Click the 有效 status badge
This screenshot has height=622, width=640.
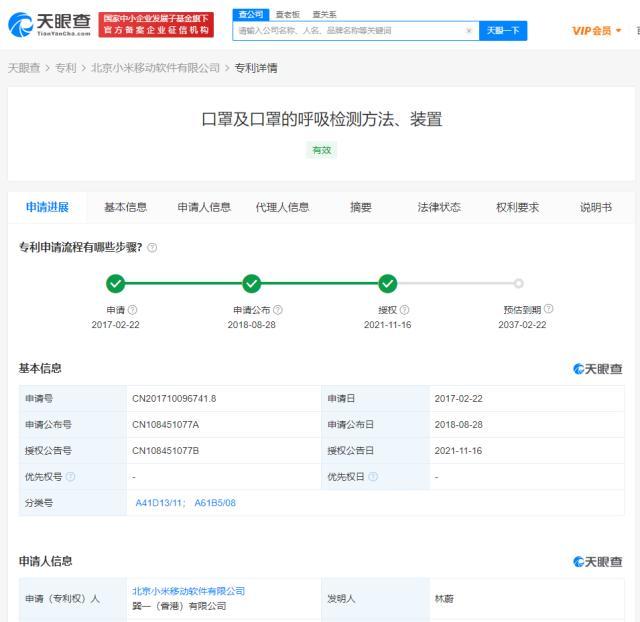(x=322, y=150)
